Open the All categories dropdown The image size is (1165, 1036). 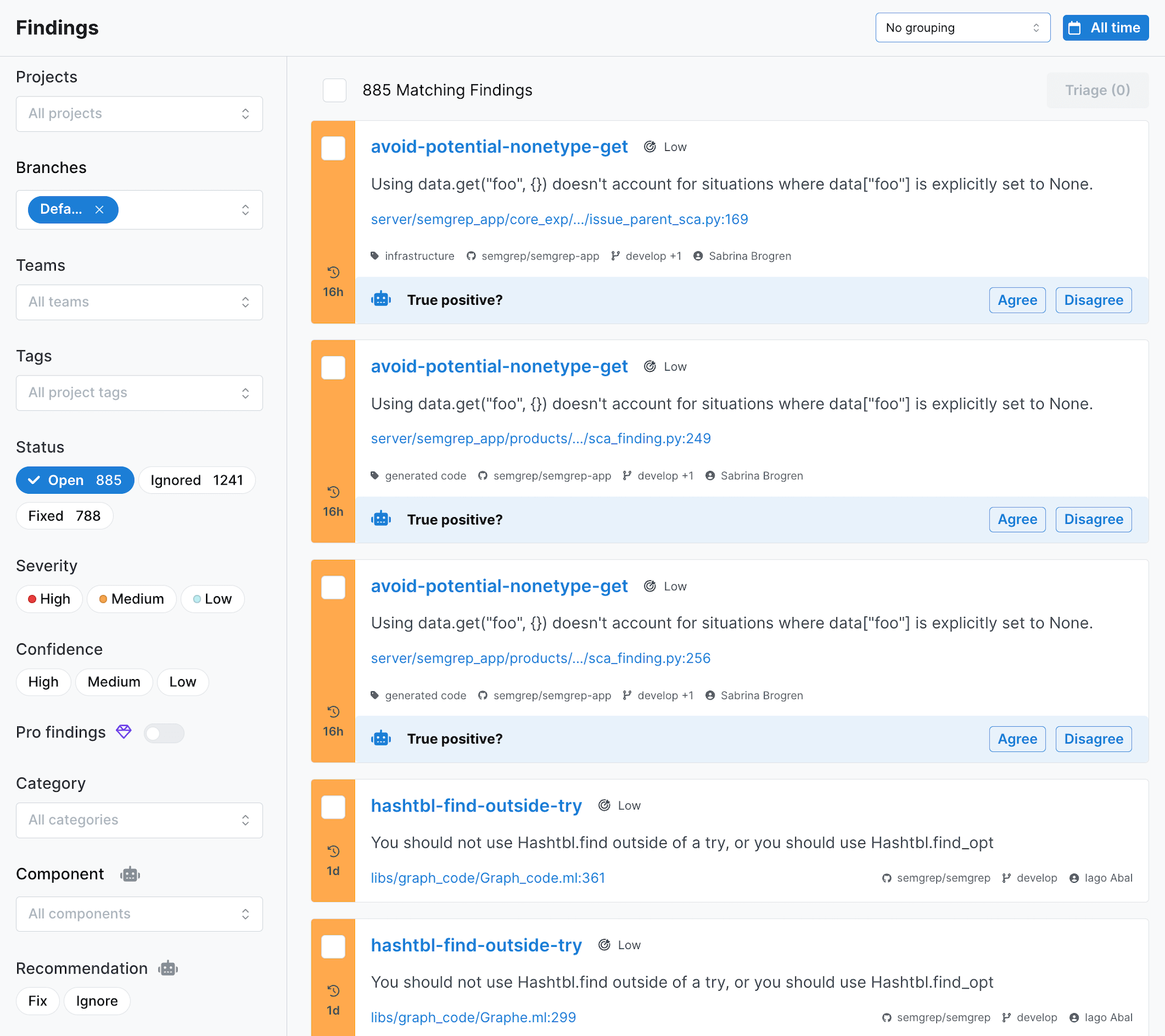tap(139, 820)
